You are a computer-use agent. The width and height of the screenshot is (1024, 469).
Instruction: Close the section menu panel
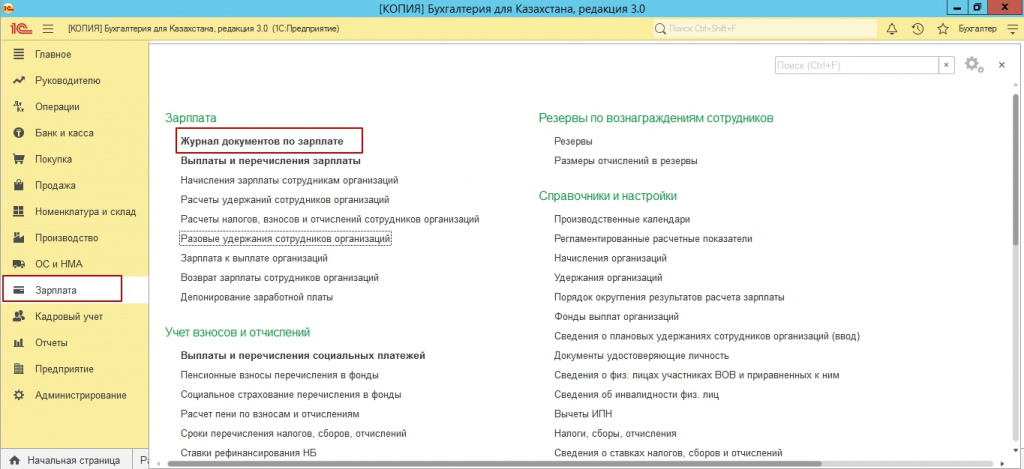click(x=1002, y=65)
